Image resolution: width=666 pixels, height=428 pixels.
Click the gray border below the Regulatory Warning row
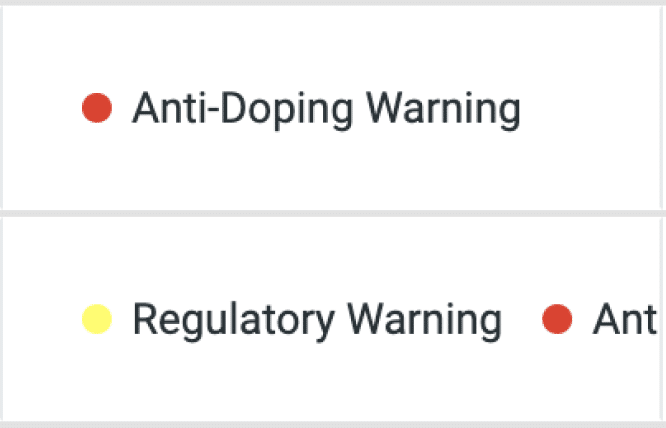(x=333, y=425)
